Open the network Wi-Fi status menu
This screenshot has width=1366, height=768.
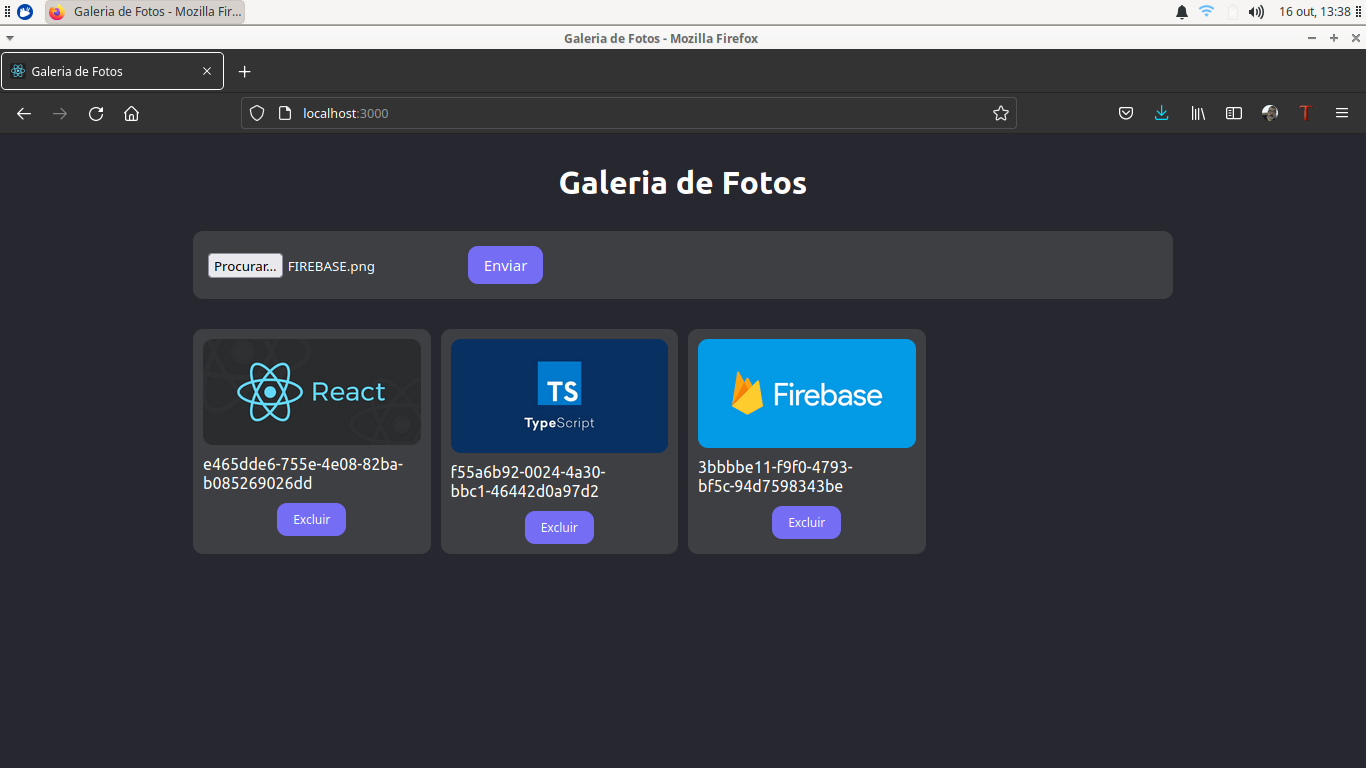tap(1207, 11)
